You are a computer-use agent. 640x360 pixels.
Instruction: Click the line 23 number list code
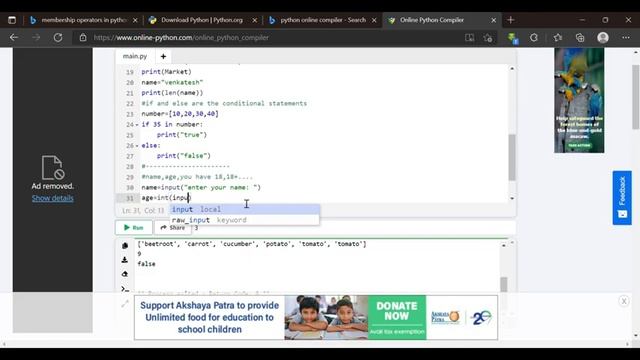click(x=180, y=114)
